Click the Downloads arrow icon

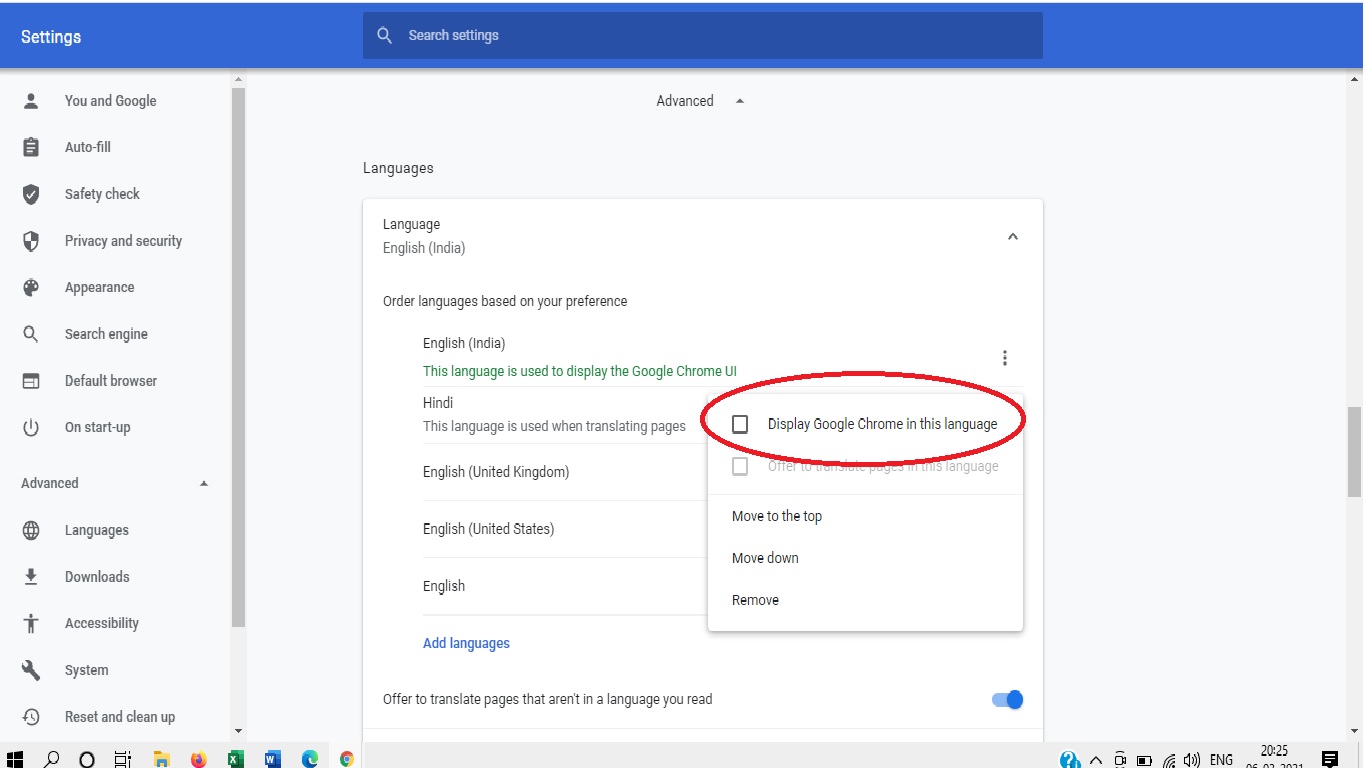[x=31, y=577]
